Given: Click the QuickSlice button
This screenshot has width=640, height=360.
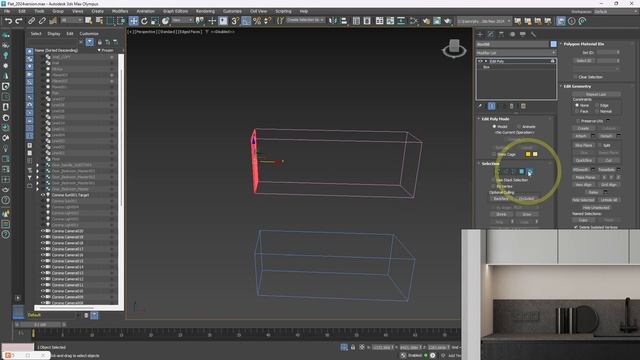Looking at the screenshot, I should (583, 160).
